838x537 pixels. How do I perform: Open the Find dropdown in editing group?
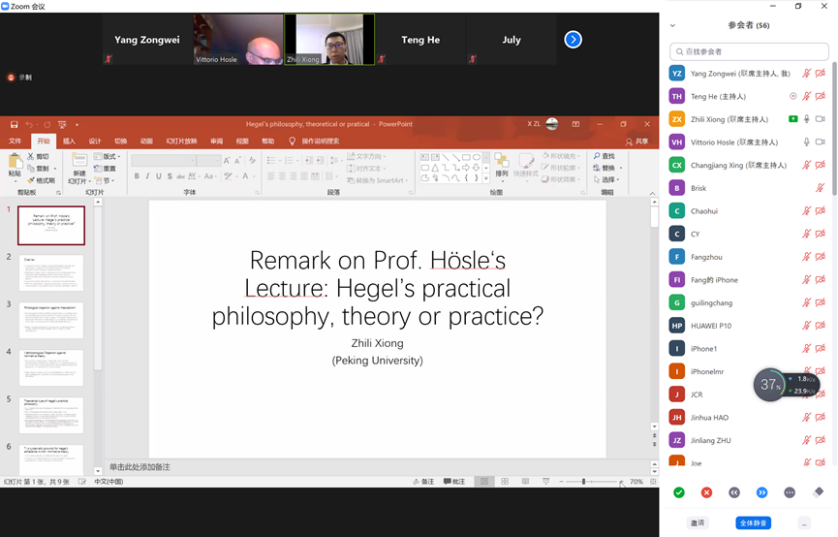click(604, 156)
